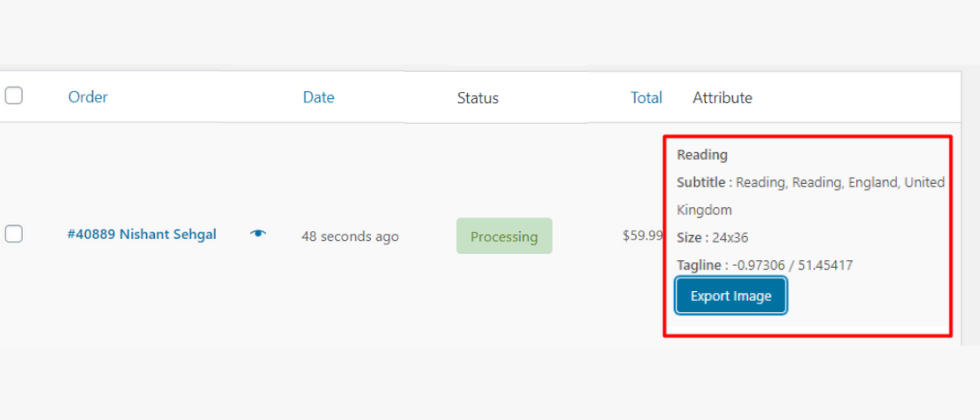This screenshot has width=980, height=420.
Task: Click the Export Image button
Action: click(731, 296)
